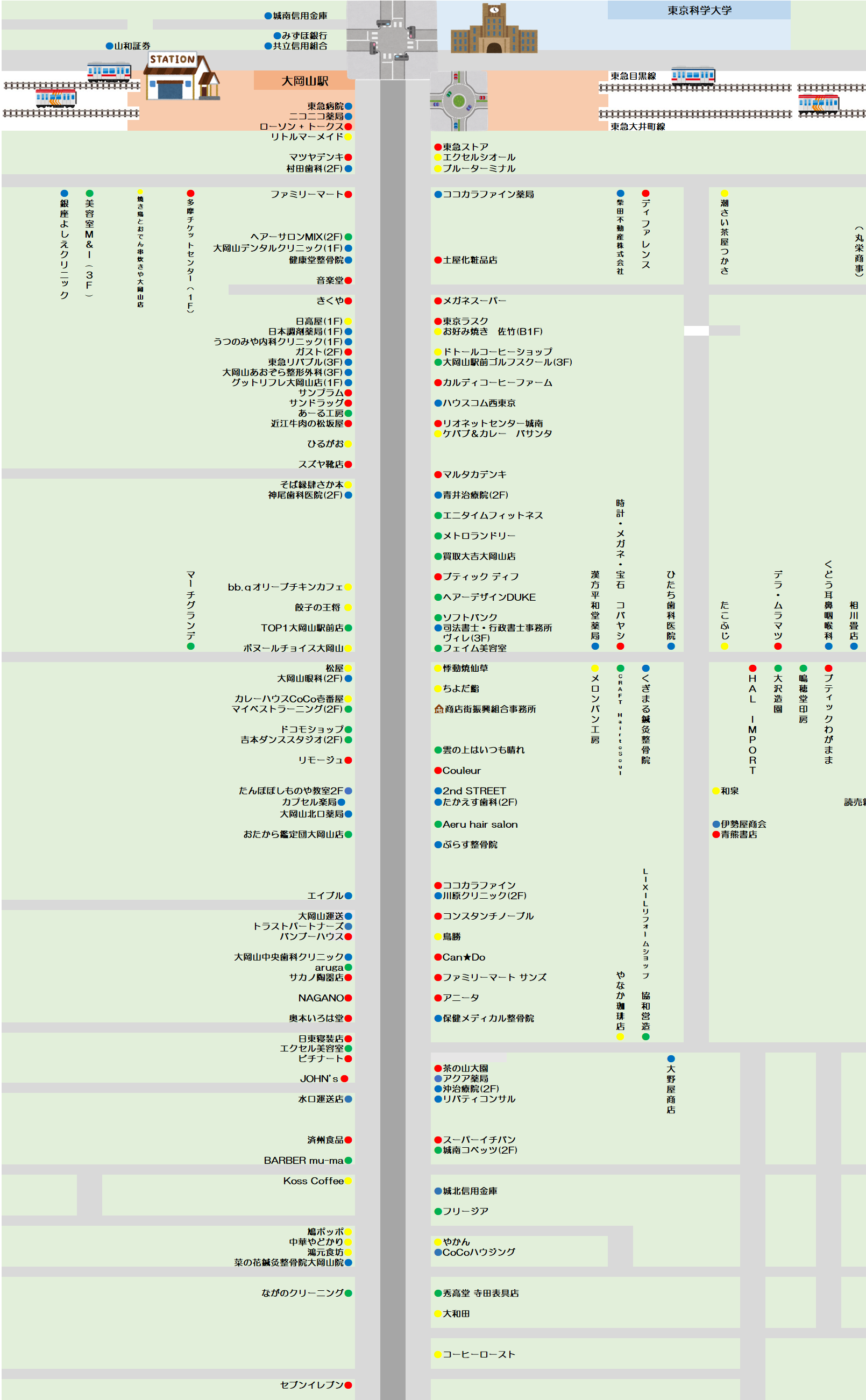Click the 音楽堂 entry

pos(334,281)
